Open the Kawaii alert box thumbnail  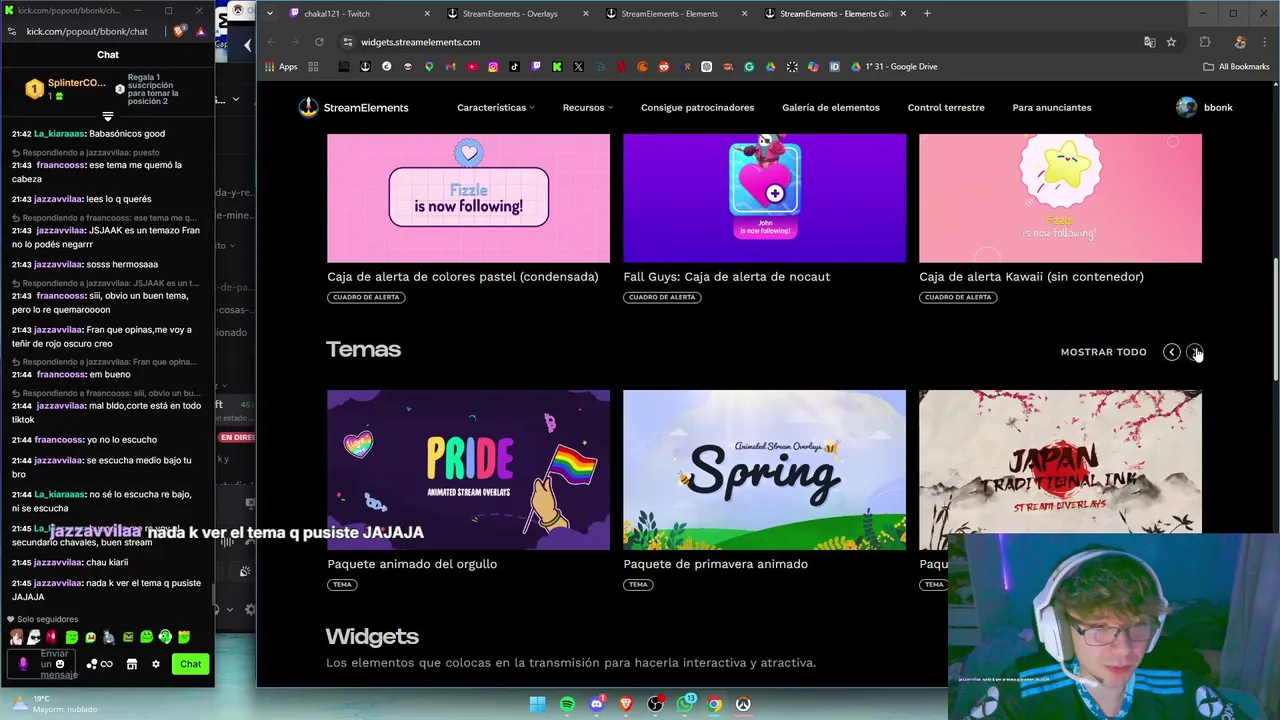coord(1060,198)
